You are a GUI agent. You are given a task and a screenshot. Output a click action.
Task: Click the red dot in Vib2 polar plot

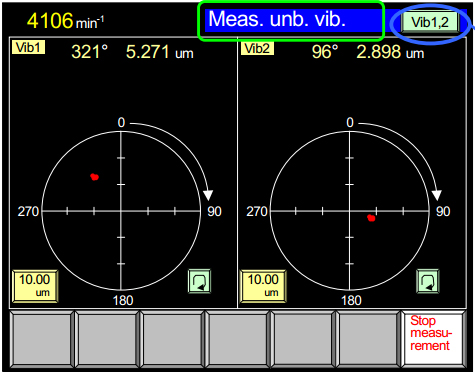371,218
